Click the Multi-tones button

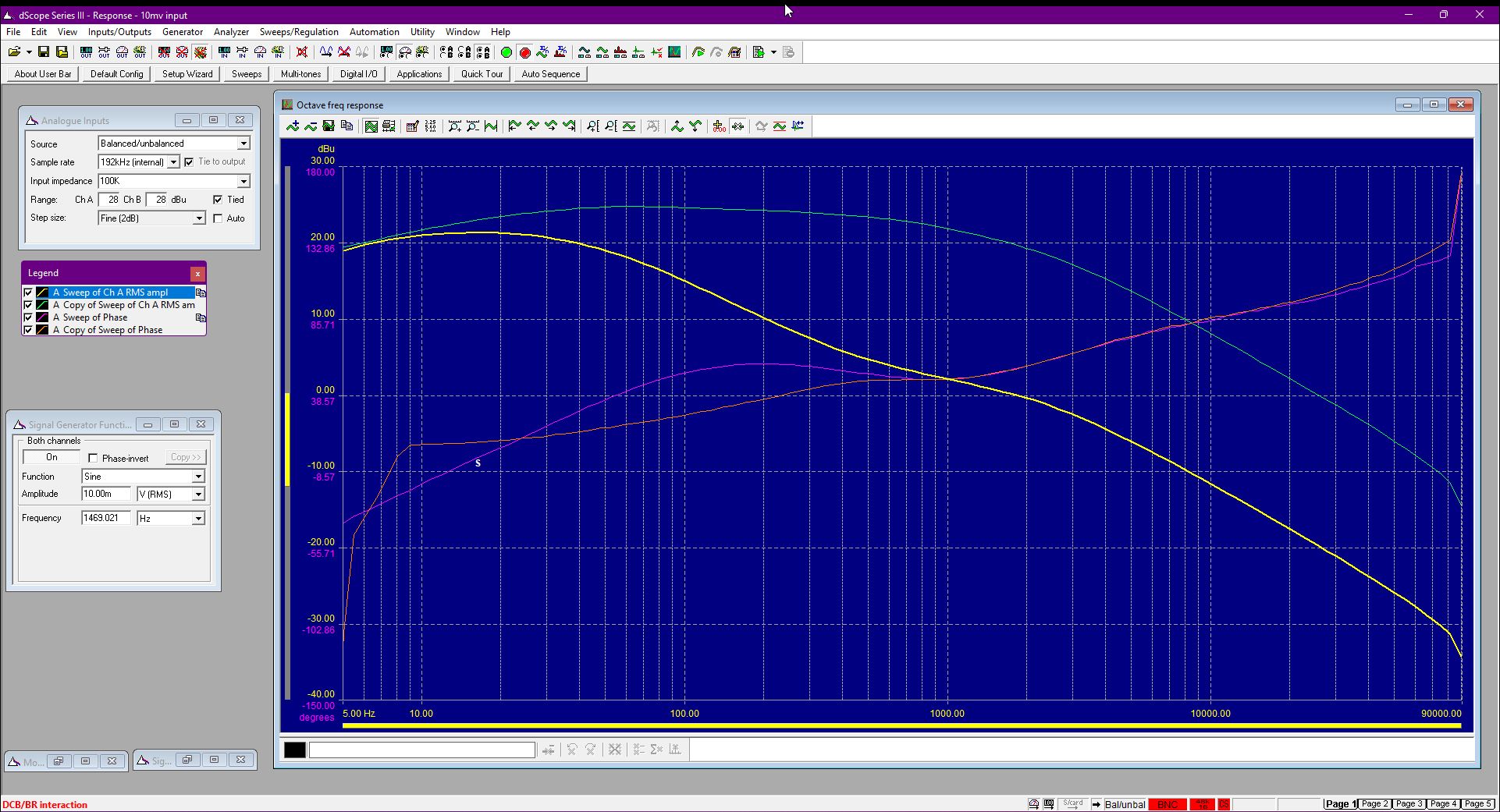(300, 74)
